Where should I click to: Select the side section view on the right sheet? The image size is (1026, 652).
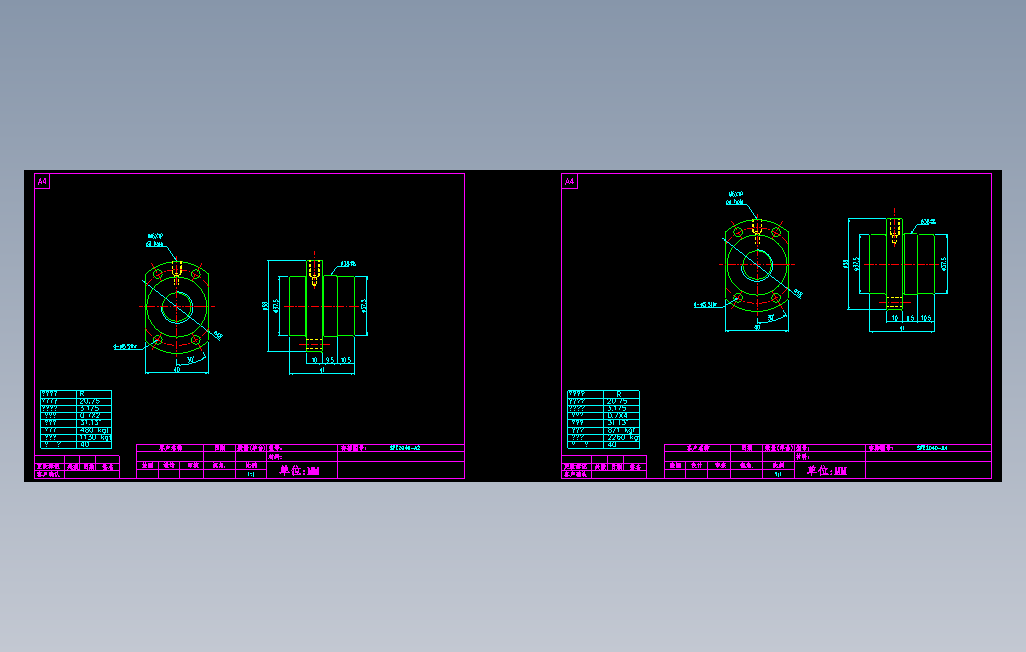[902, 264]
